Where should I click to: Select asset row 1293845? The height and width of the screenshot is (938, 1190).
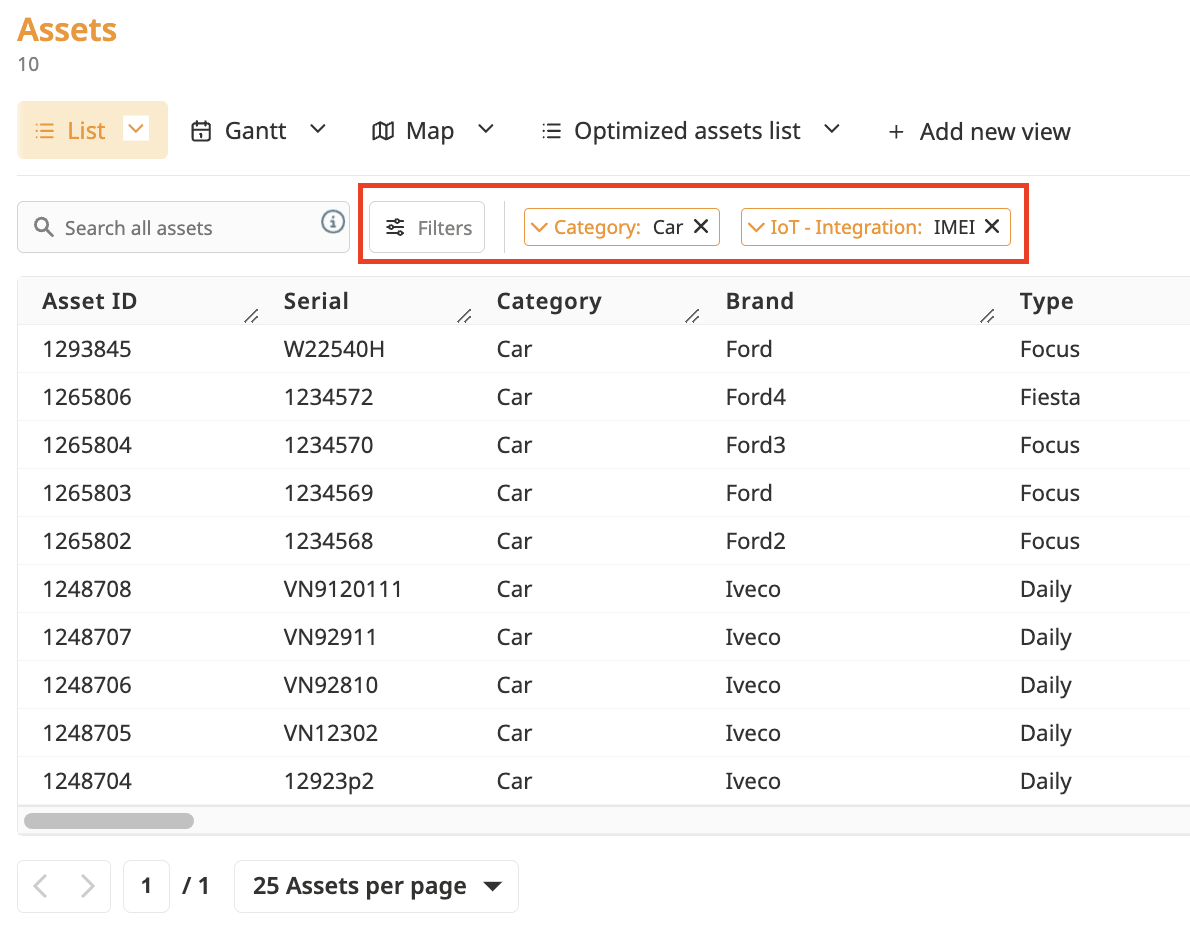tap(87, 349)
